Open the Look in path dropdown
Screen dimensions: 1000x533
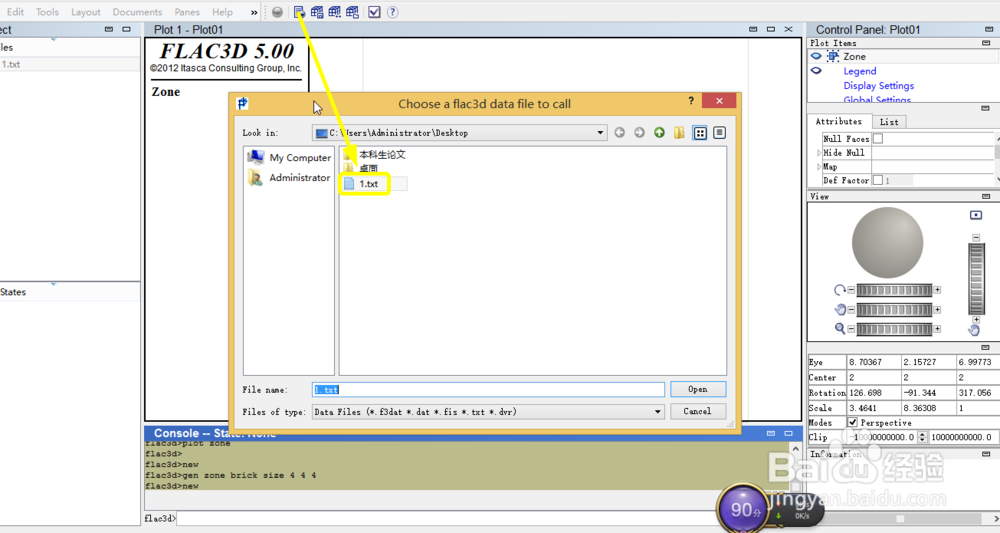tap(600, 133)
